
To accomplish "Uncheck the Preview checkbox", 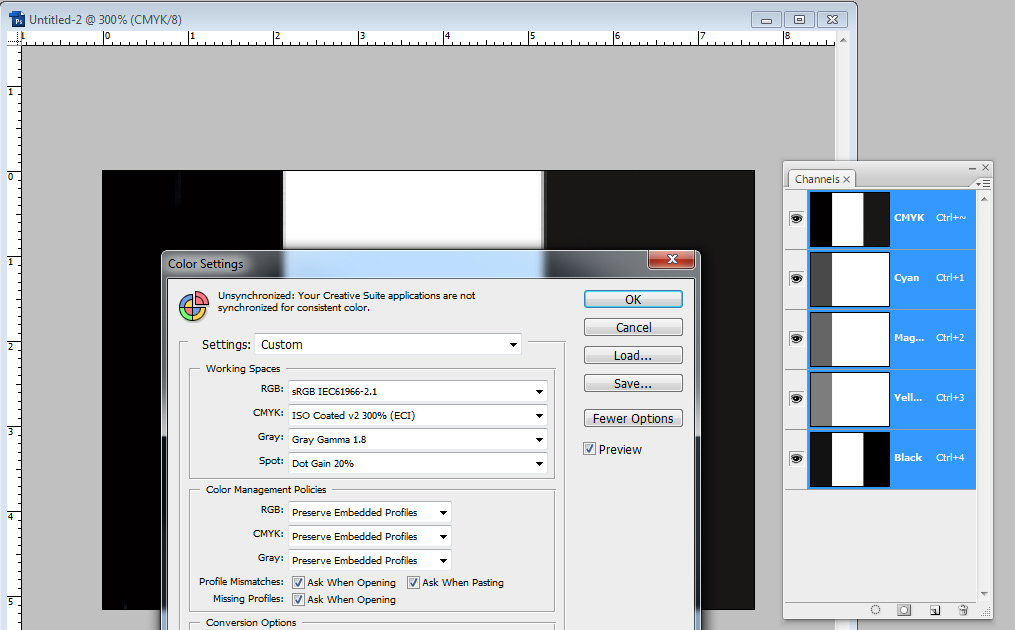I will click(x=590, y=449).
